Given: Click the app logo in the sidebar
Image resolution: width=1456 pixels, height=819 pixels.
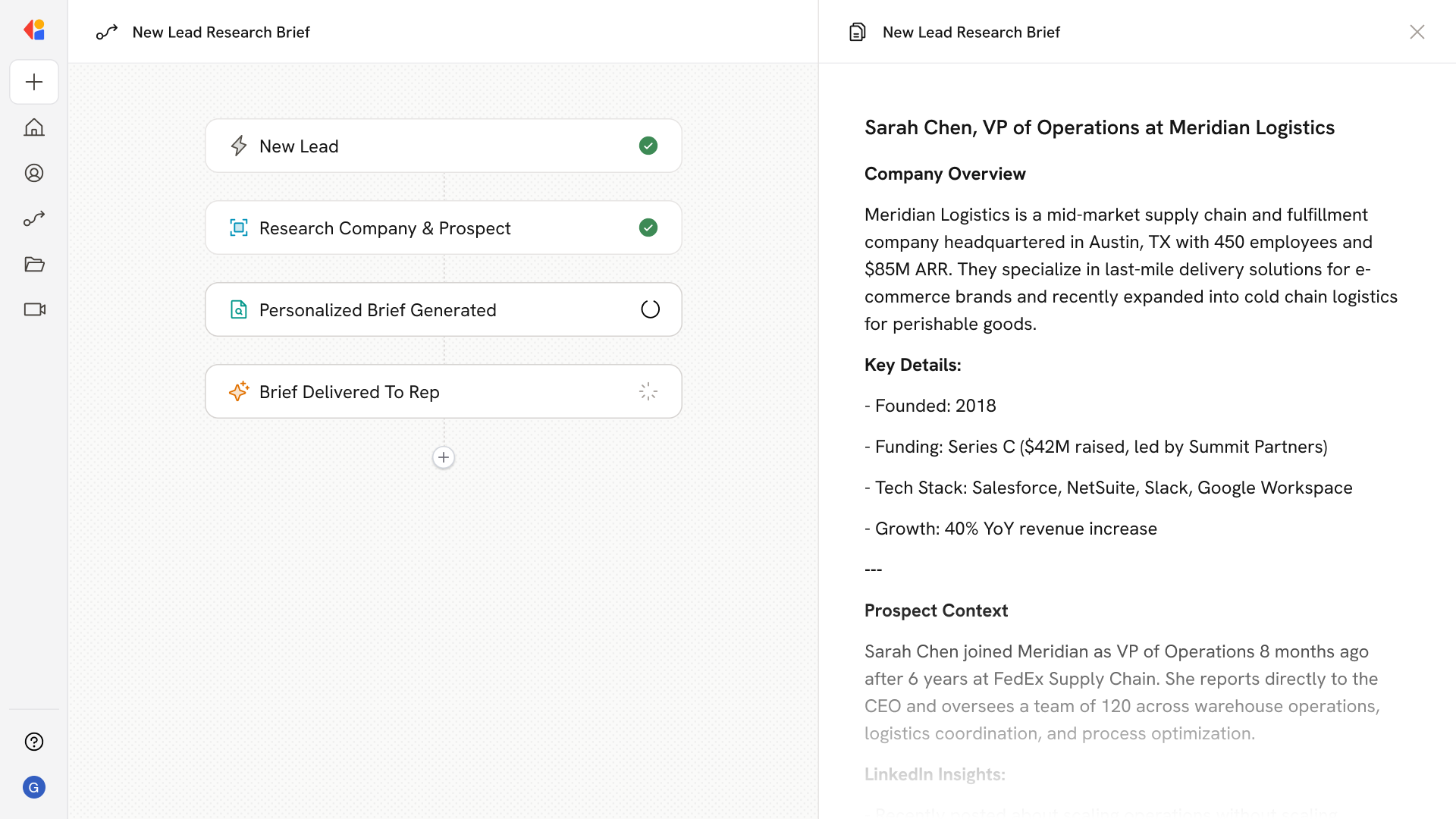Looking at the screenshot, I should (x=34, y=30).
